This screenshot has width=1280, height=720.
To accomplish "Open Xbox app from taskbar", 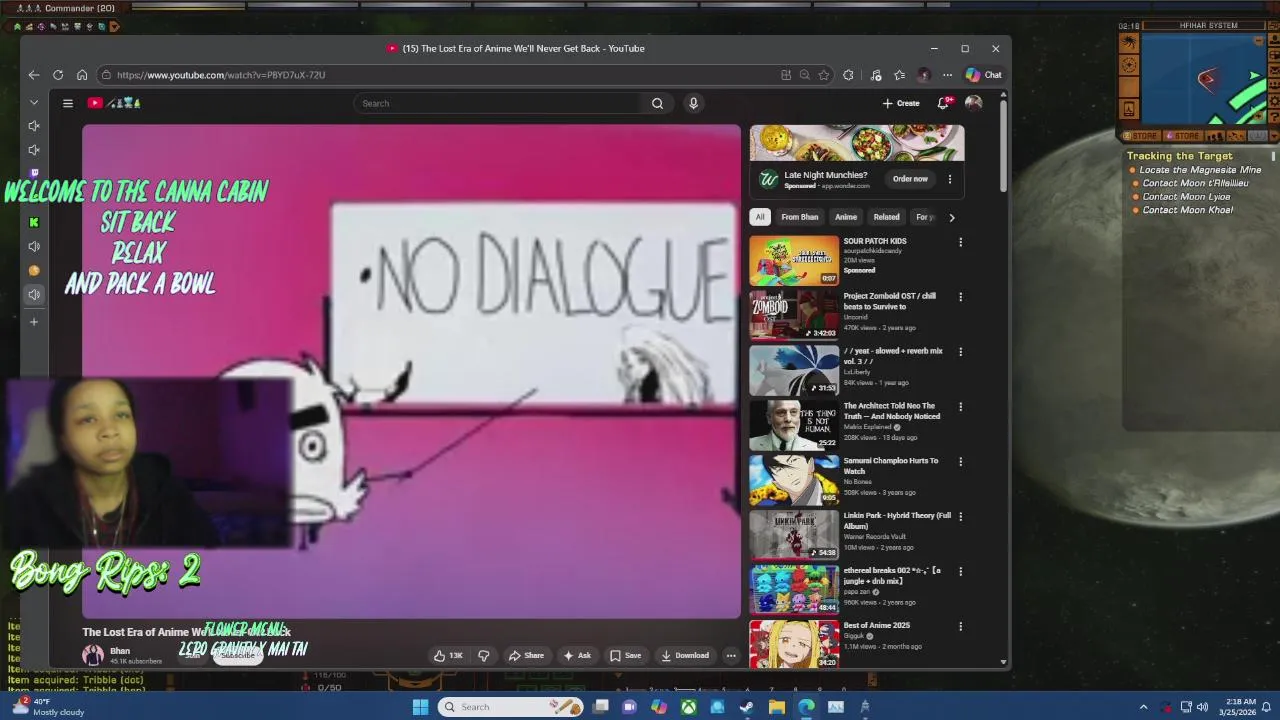I will [689, 707].
